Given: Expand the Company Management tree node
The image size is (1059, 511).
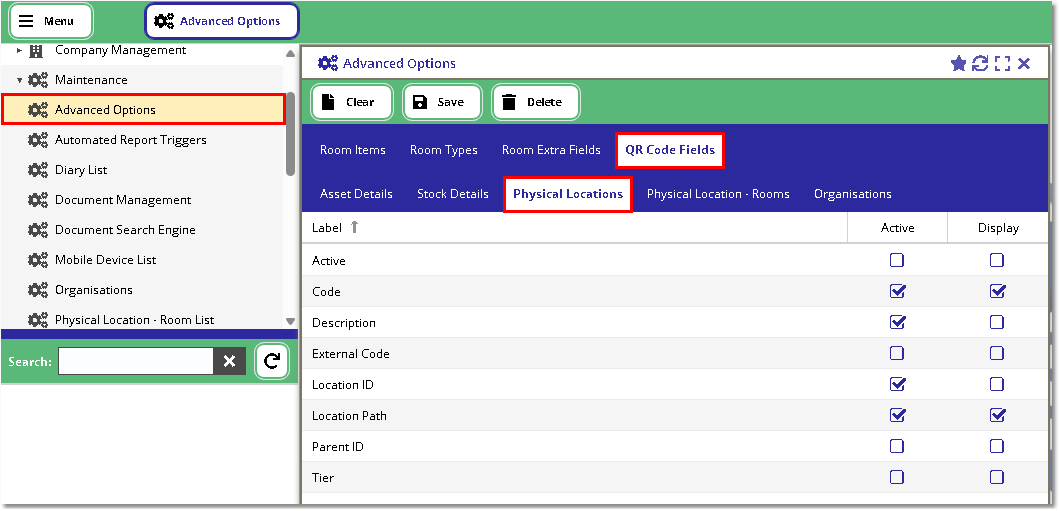Looking at the screenshot, I should pos(19,50).
